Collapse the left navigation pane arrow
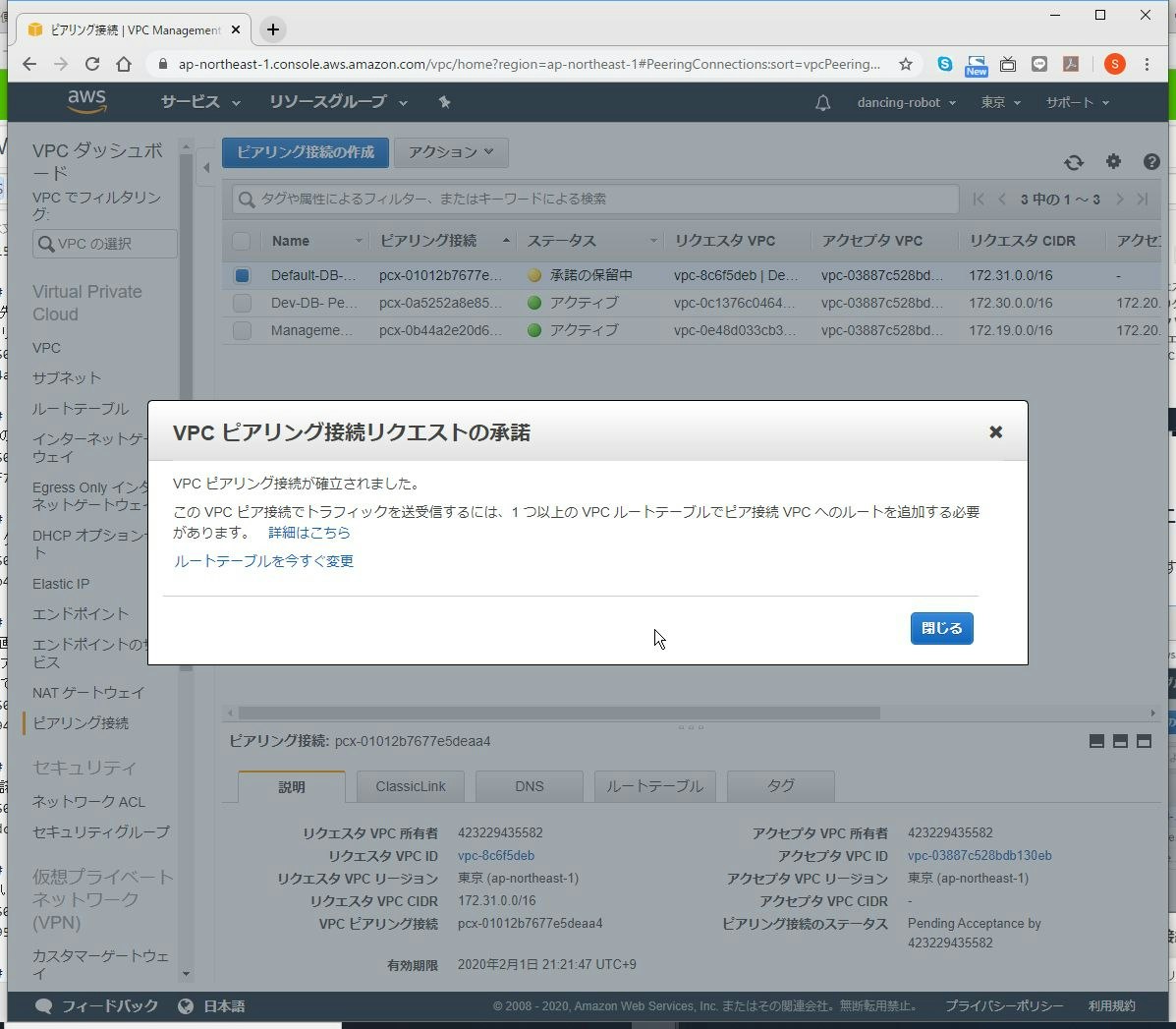 click(x=206, y=167)
